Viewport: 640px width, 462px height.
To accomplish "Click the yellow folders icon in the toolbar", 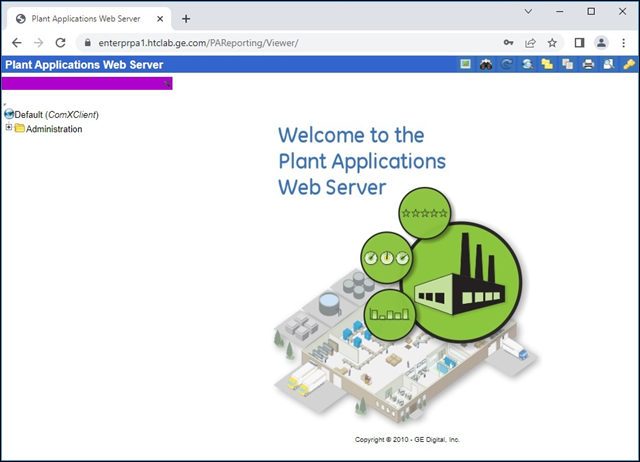I will point(547,64).
